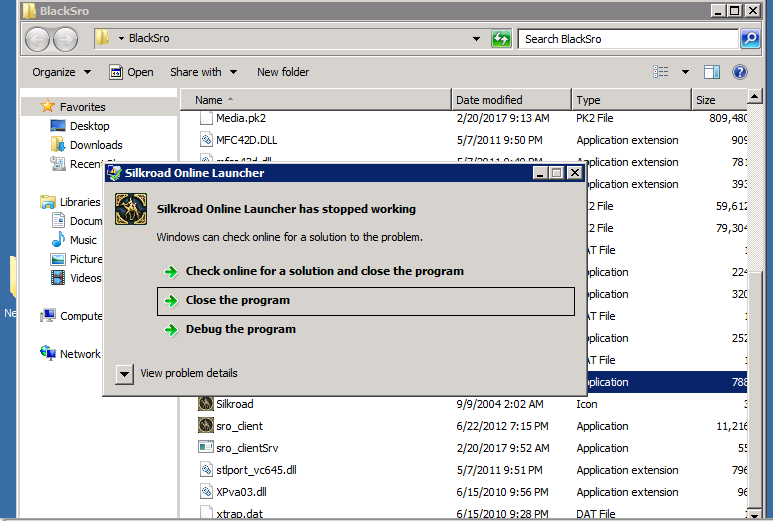
Task: Open the Organize dropdown menu
Action: click(62, 72)
